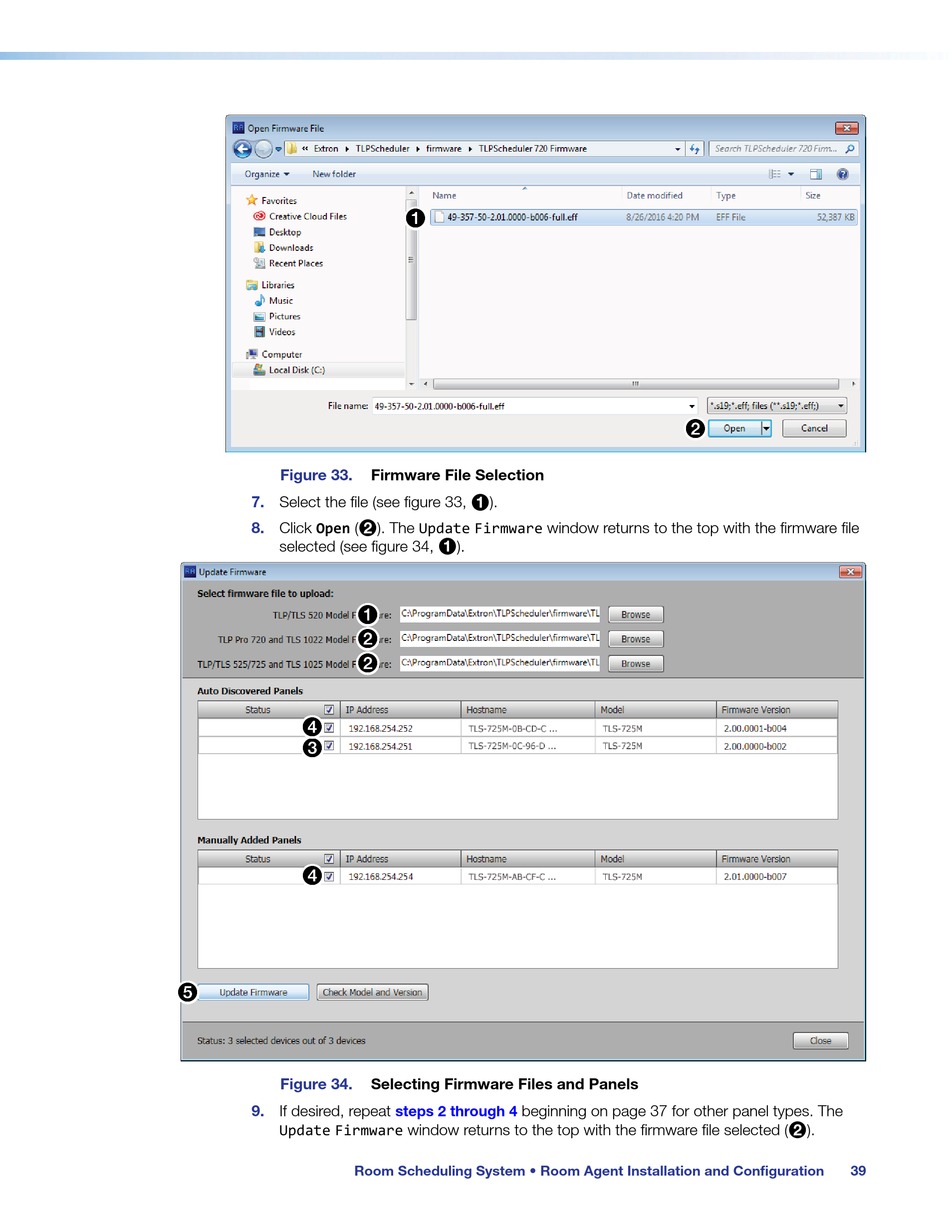Screen dimensions: 950x1229
Task: Click Check Model and Version button
Action: pyautogui.click(x=372, y=992)
